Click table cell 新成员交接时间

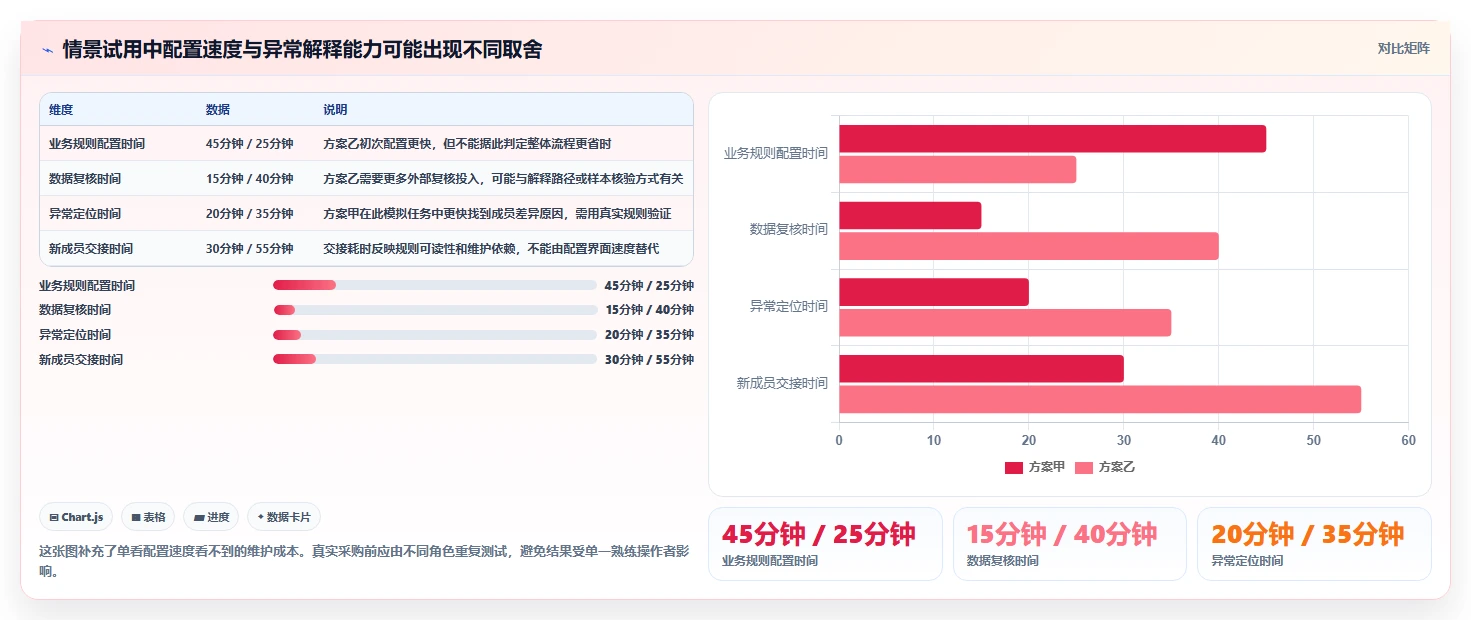tap(91, 248)
